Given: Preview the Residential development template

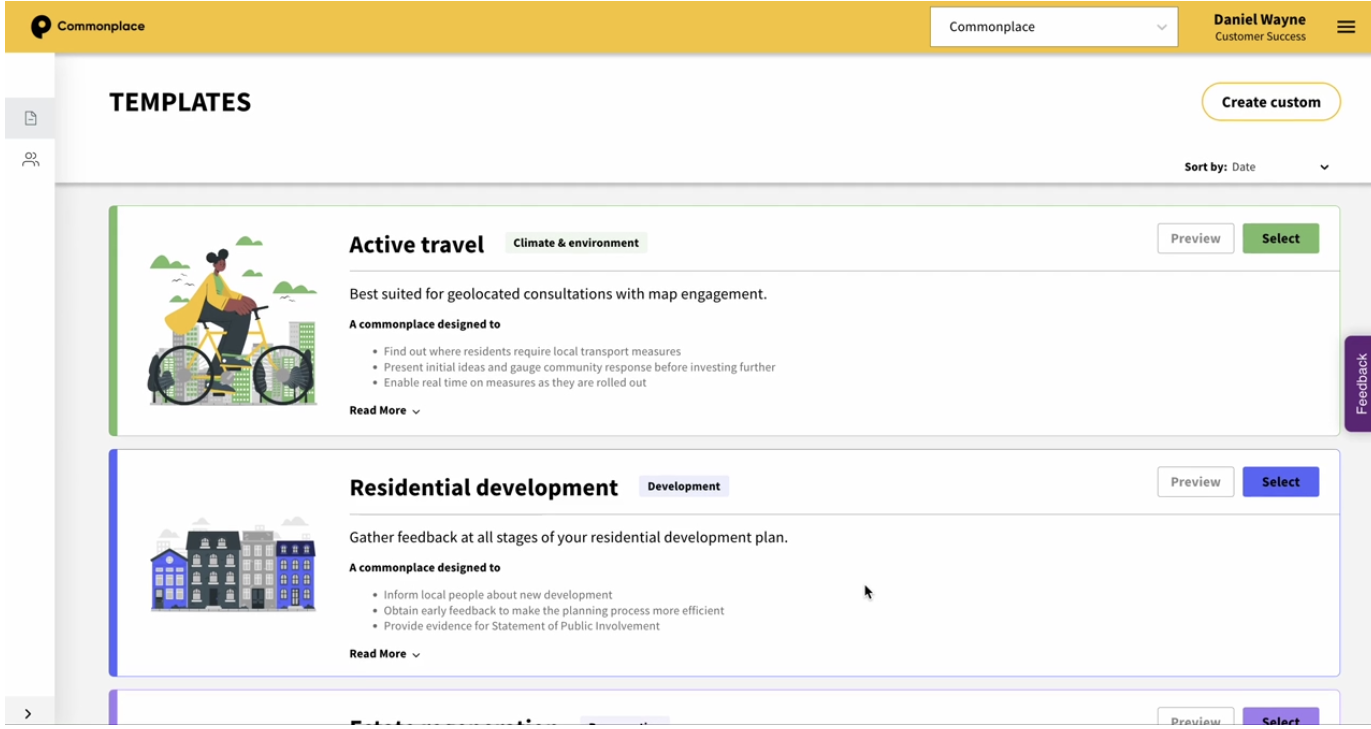Looking at the screenshot, I should click(1195, 481).
